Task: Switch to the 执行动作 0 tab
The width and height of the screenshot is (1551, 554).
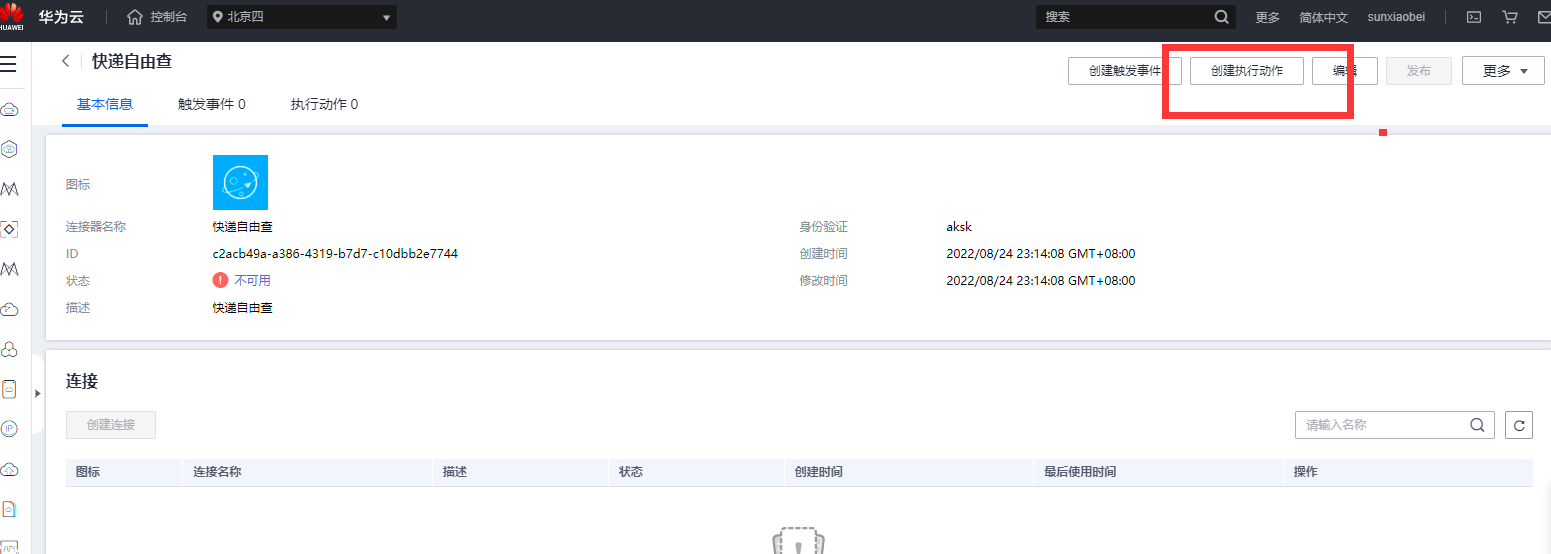Action: (x=324, y=104)
